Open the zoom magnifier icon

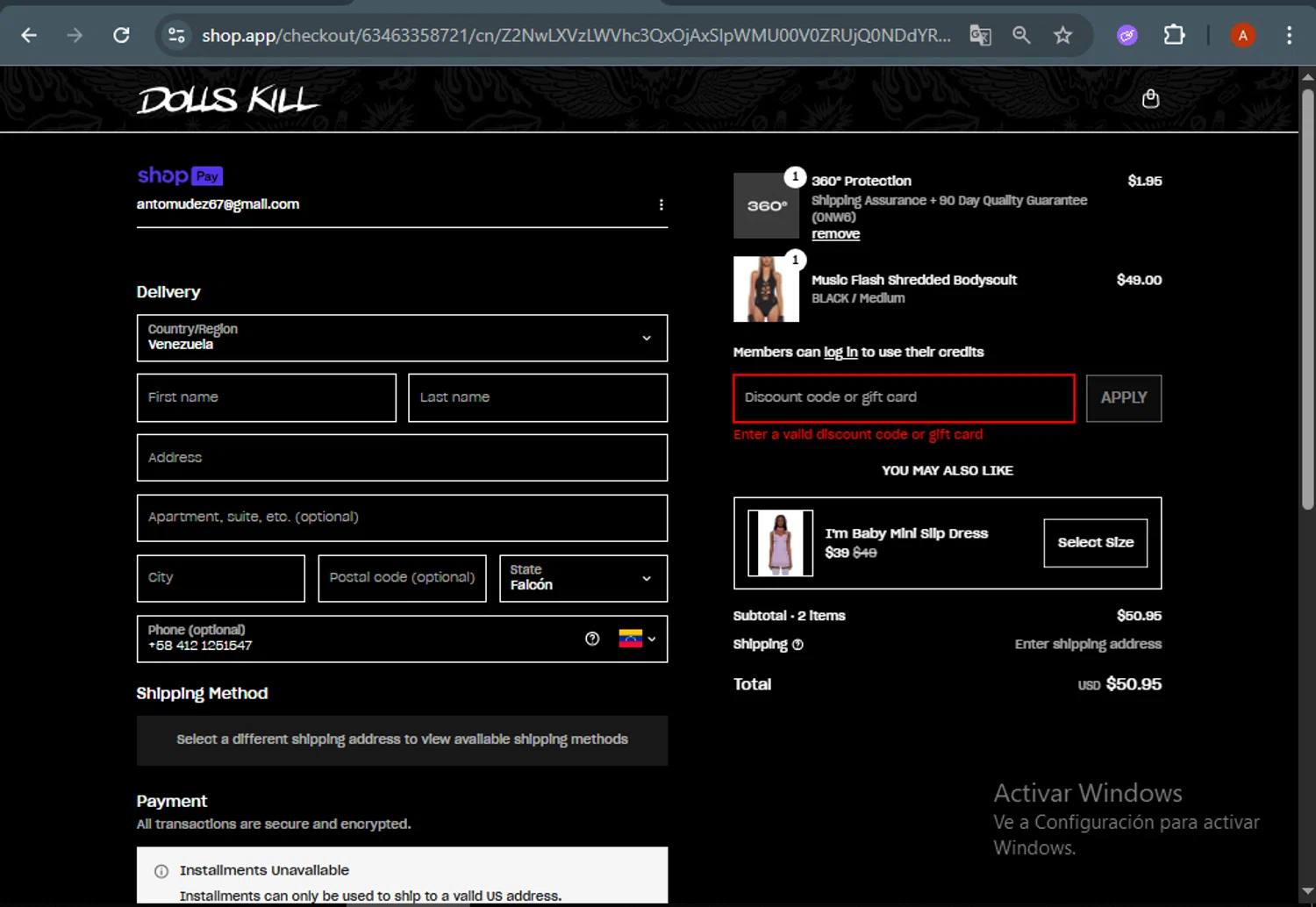[x=1021, y=35]
